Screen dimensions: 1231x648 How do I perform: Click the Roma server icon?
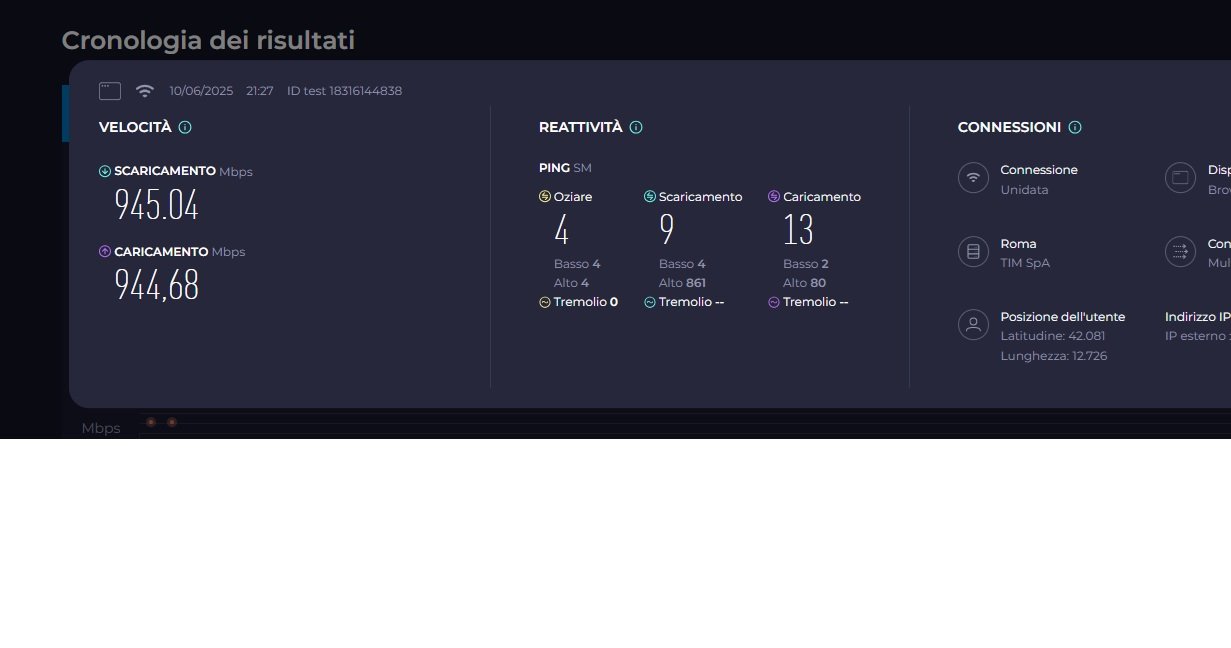click(x=973, y=252)
